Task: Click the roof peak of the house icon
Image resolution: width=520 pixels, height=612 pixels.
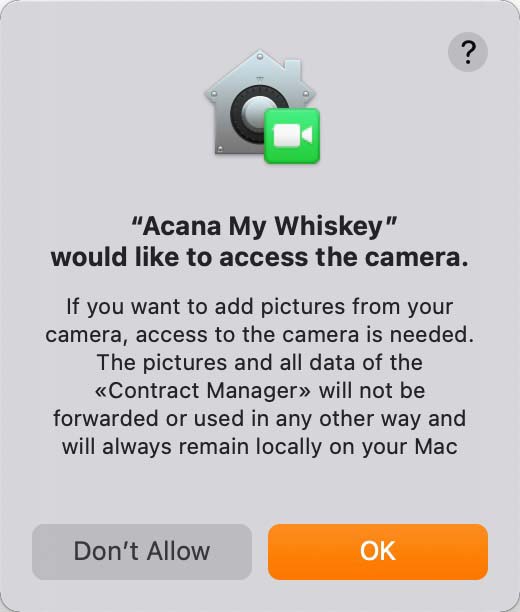Action: [x=260, y=55]
